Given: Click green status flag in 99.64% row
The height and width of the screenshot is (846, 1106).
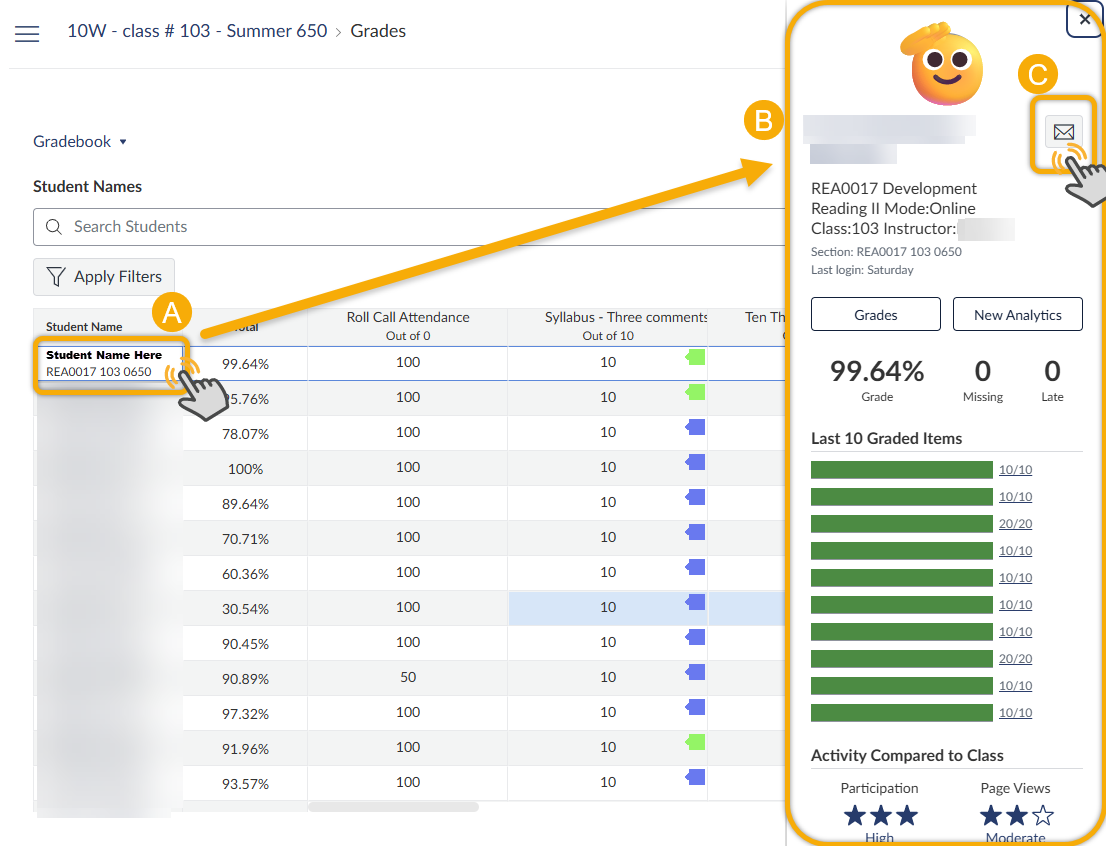Looking at the screenshot, I should click(x=695, y=357).
